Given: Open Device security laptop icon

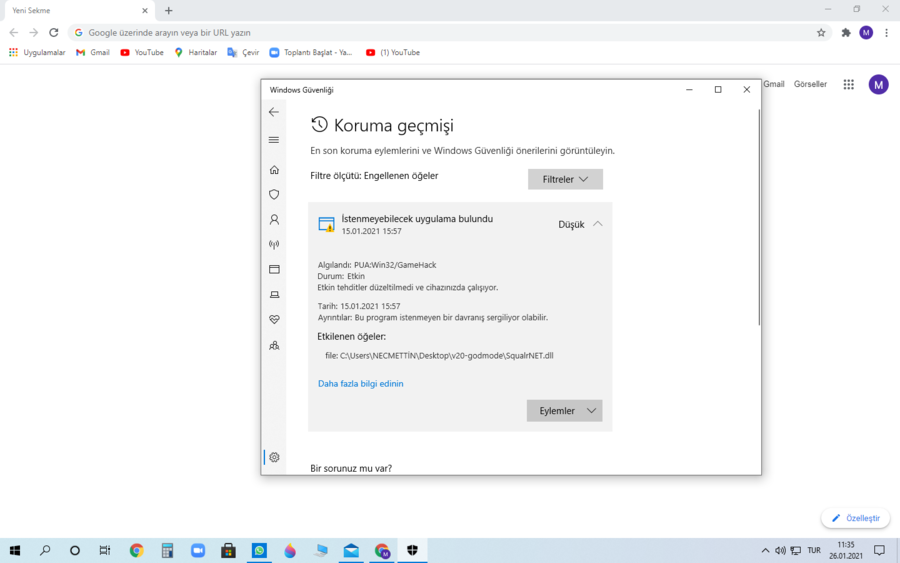Looking at the screenshot, I should pyautogui.click(x=274, y=294).
